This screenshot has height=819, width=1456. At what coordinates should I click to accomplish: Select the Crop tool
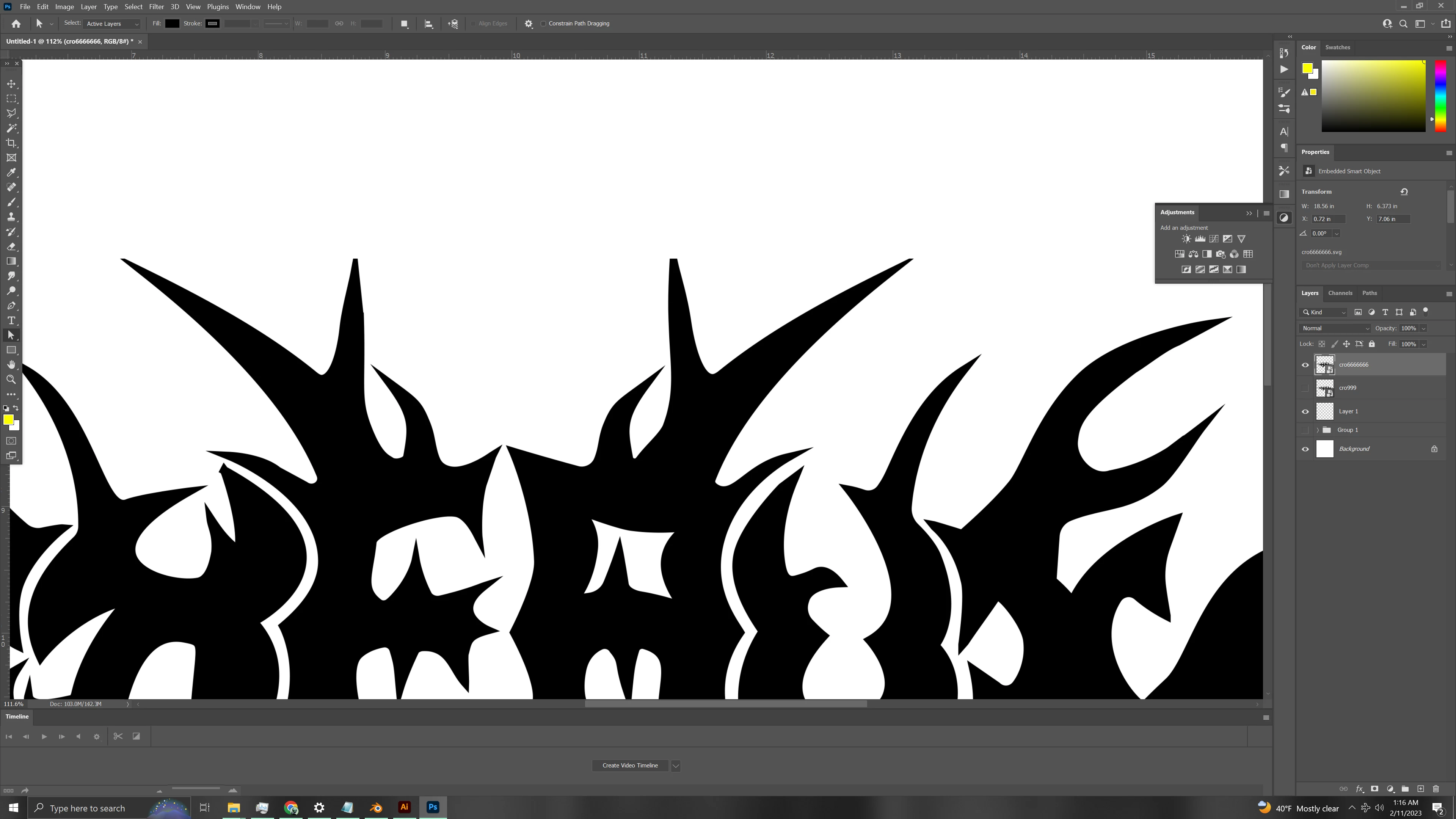pos(11,143)
